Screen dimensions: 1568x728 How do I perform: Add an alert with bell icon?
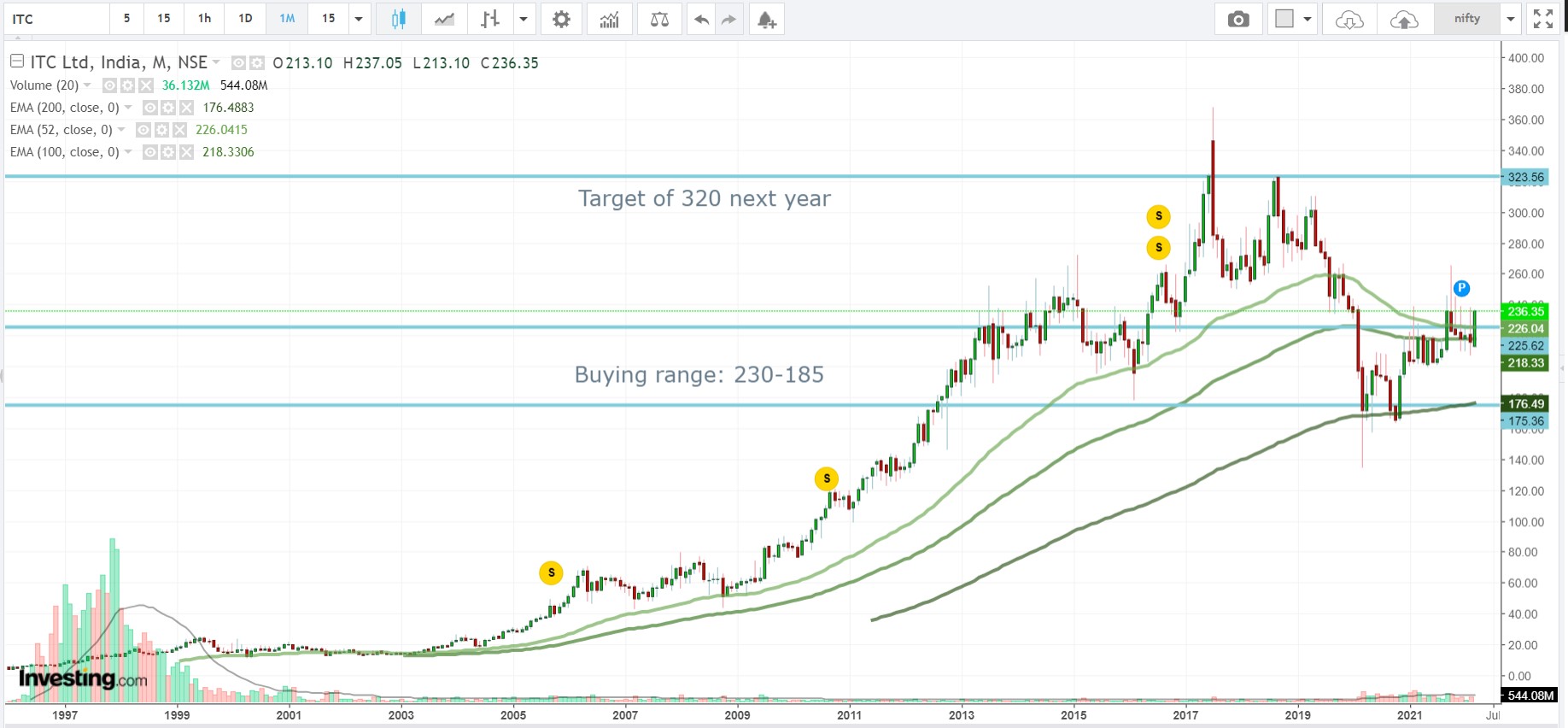click(x=767, y=19)
